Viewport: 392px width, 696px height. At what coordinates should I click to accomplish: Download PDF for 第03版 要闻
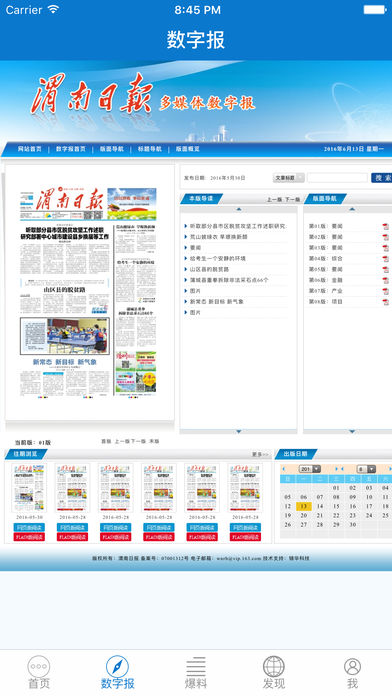click(x=385, y=248)
